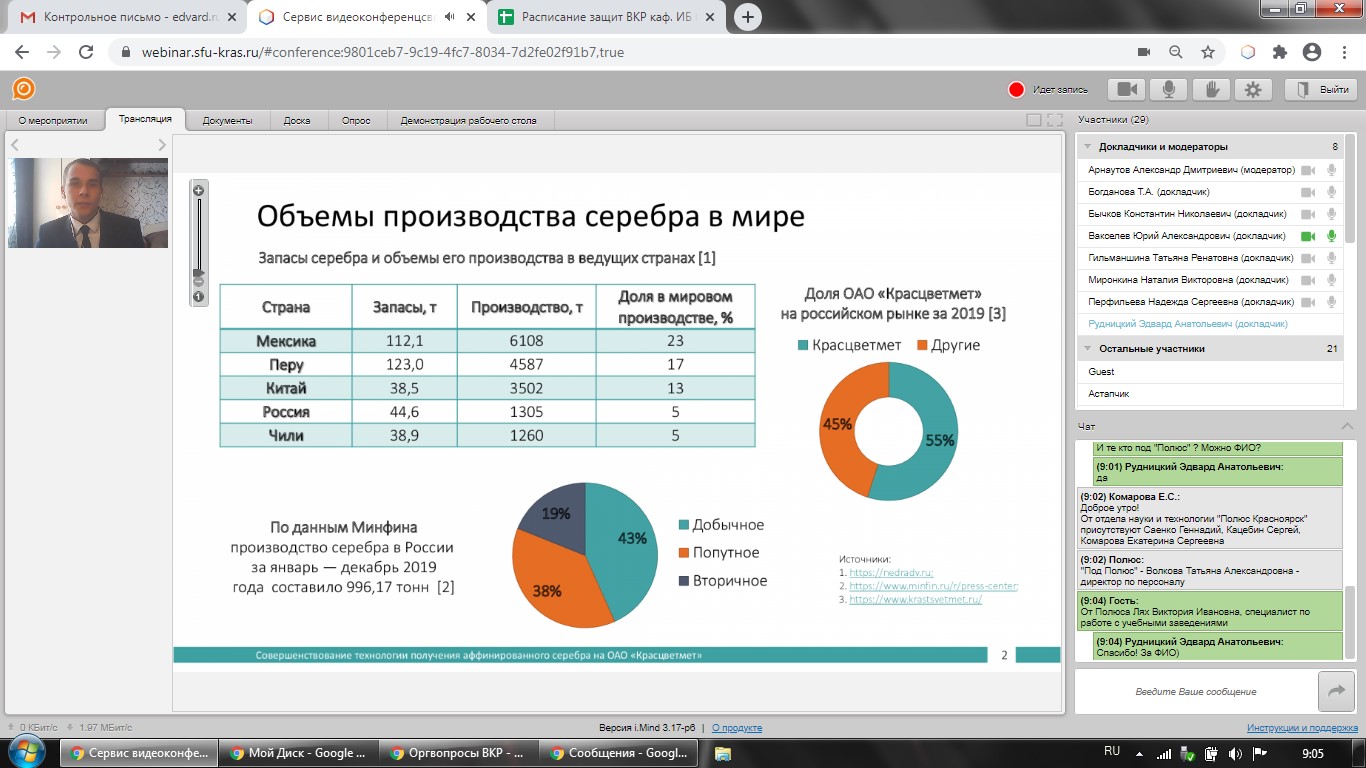Open the Документы tab
The height and width of the screenshot is (768, 1366).
coord(227,121)
